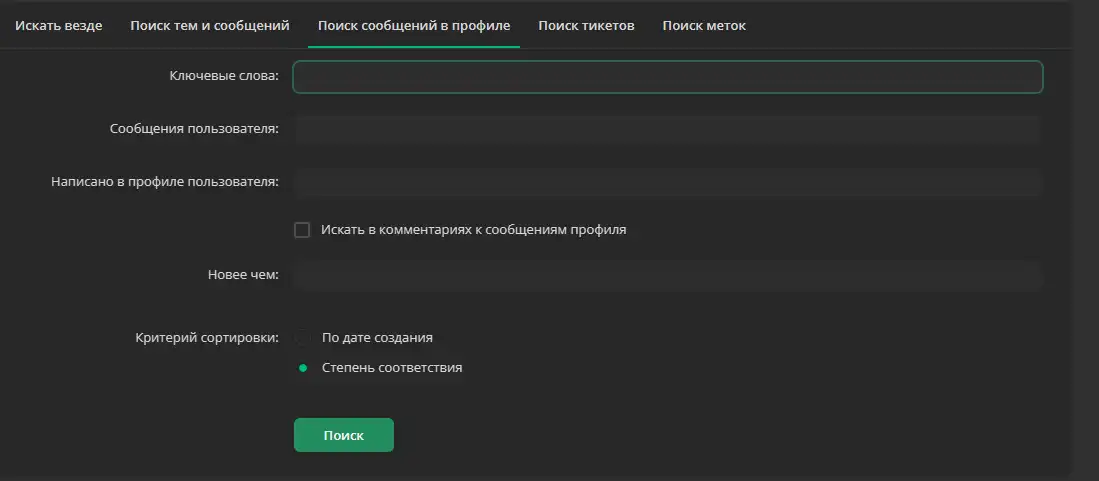Screen dimensions: 1099x481
Task: Click inside the Сообщения пользователя text box
Action: (x=667, y=130)
